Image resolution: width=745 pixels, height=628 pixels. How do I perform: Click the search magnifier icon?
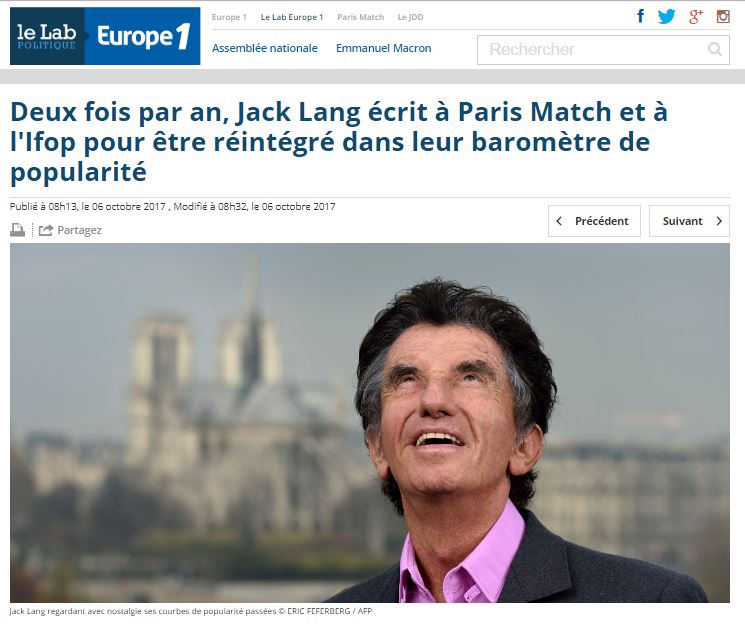point(715,49)
